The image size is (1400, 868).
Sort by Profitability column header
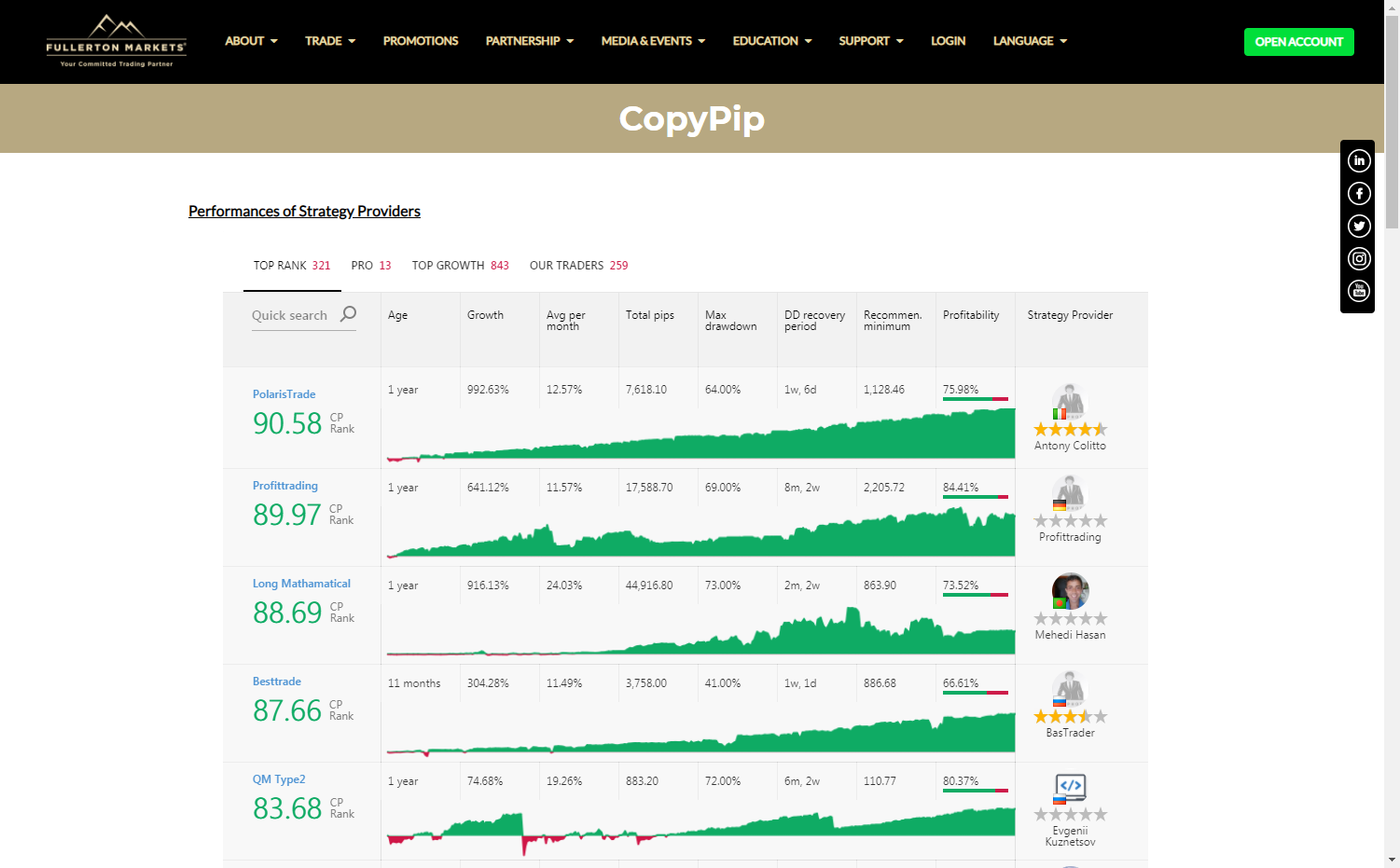pos(971,315)
